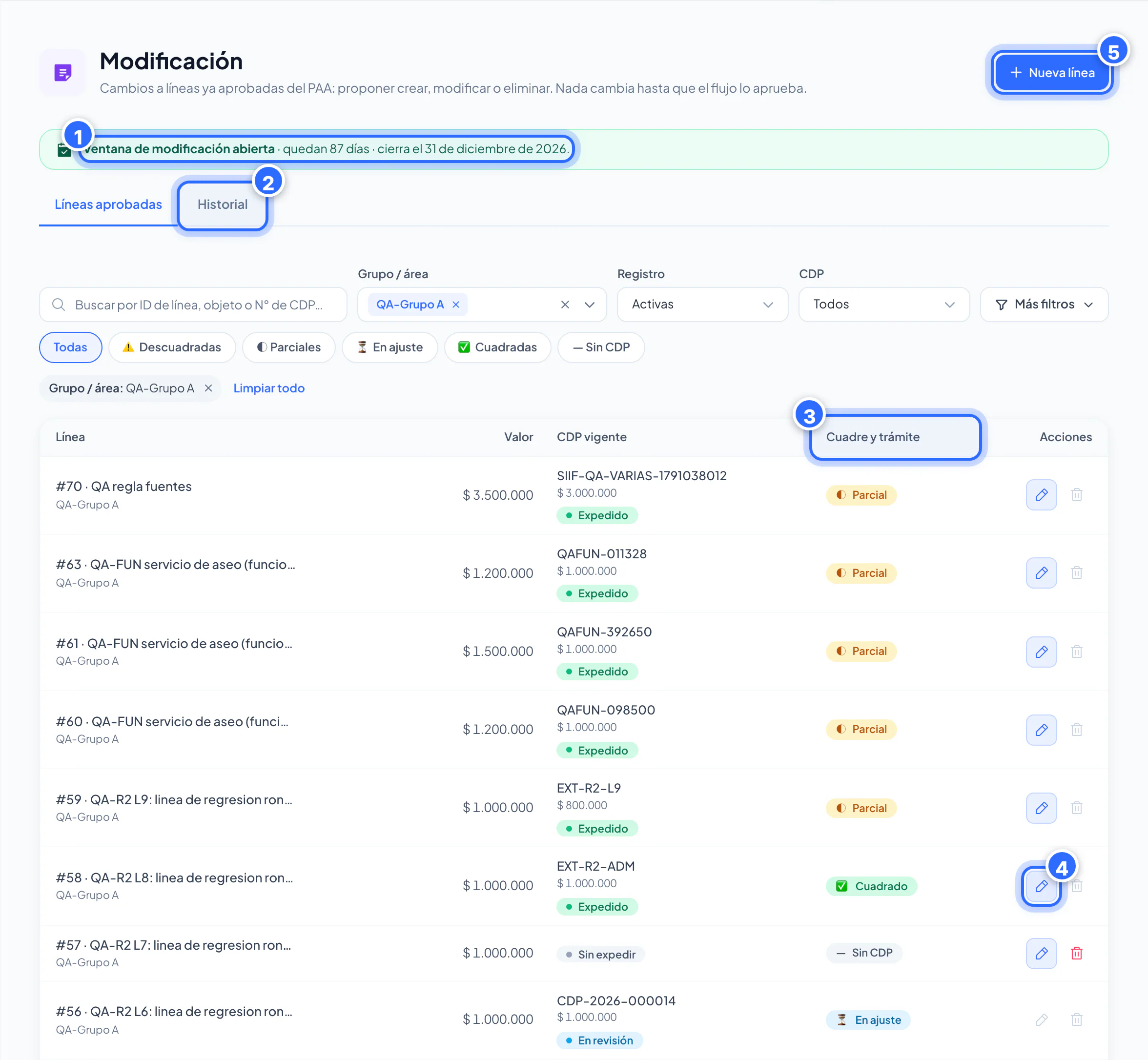Click the Modificación page document icon
Viewport: 1148px width, 1060px height.
(x=62, y=73)
